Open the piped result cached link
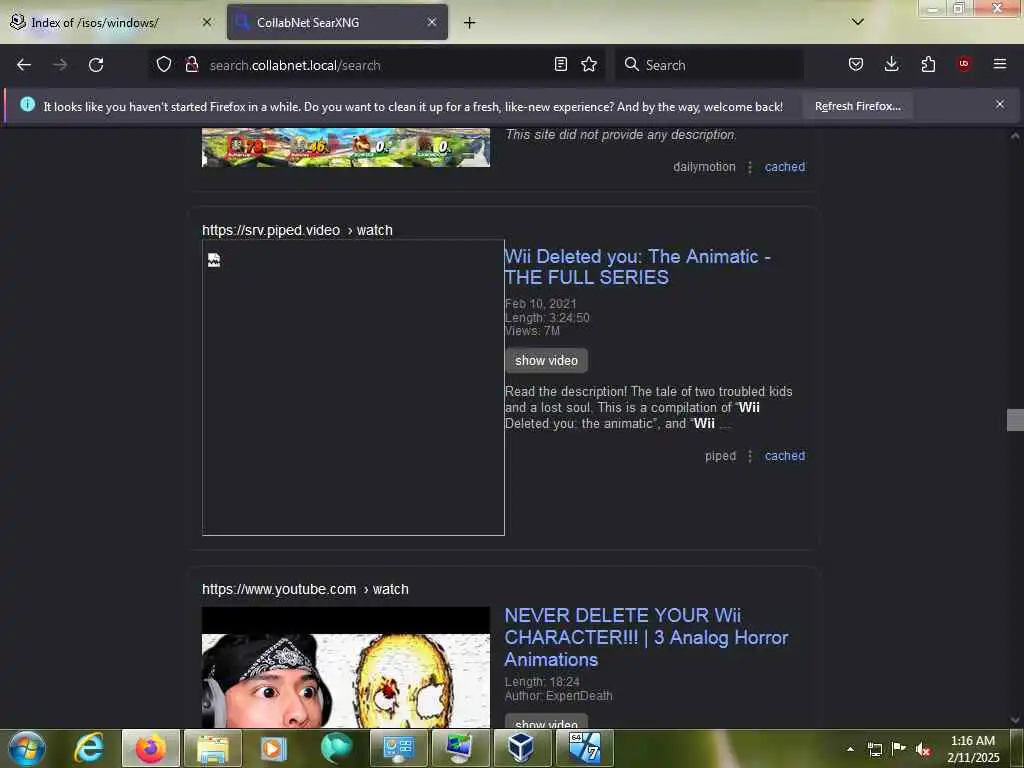This screenshot has height=768, width=1024. [785, 456]
